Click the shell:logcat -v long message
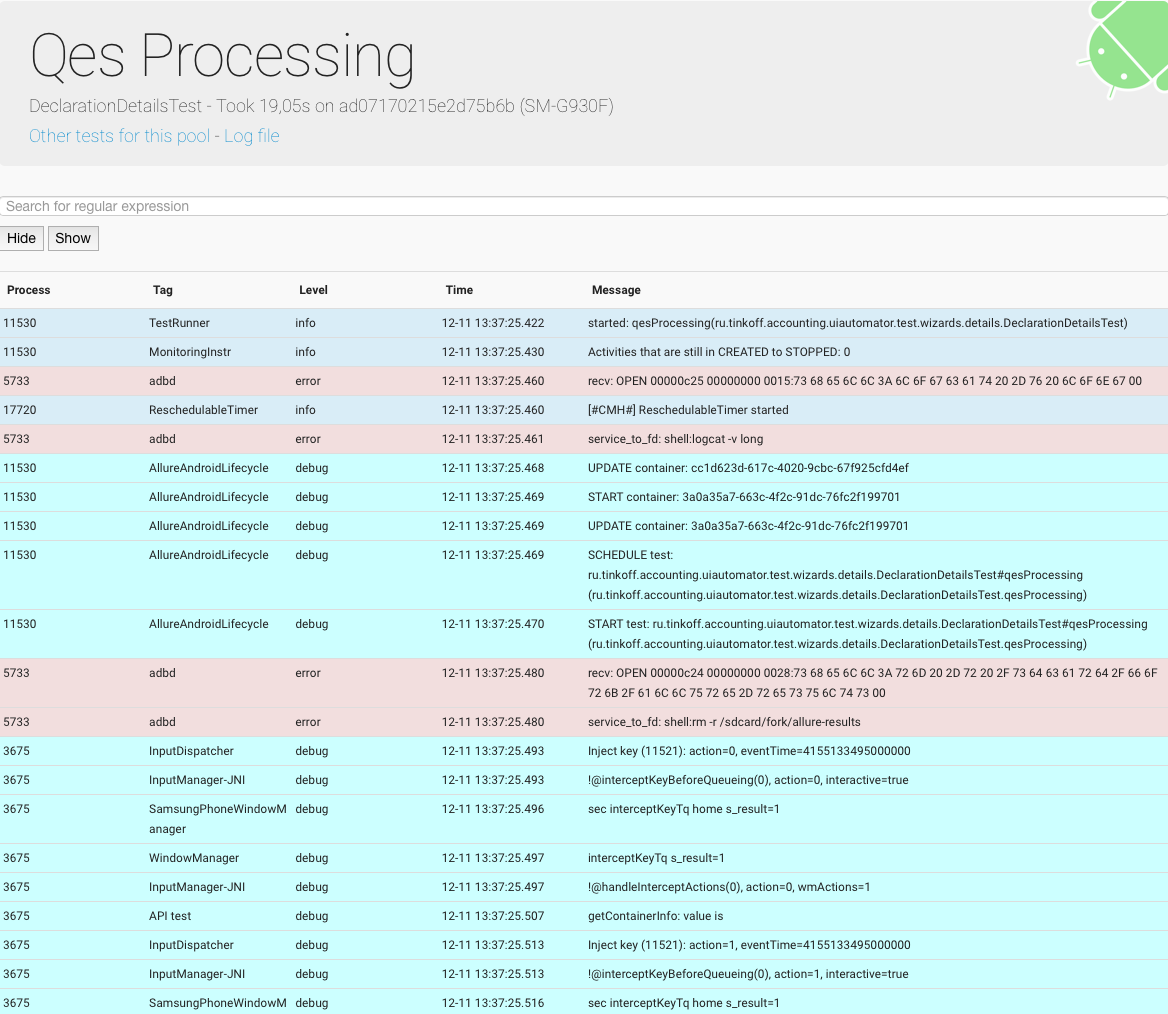Image resolution: width=1168 pixels, height=1014 pixels. pos(676,439)
